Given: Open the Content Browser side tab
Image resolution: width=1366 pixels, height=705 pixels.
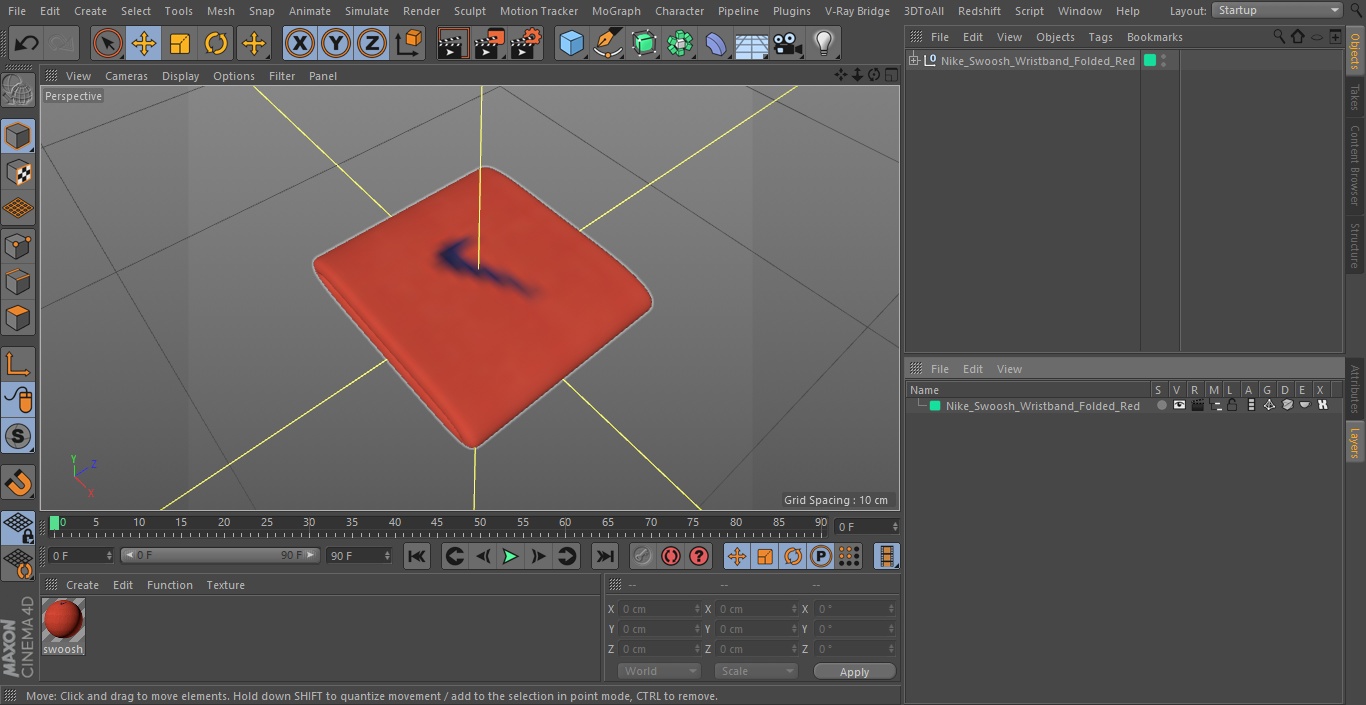Looking at the screenshot, I should (1355, 165).
